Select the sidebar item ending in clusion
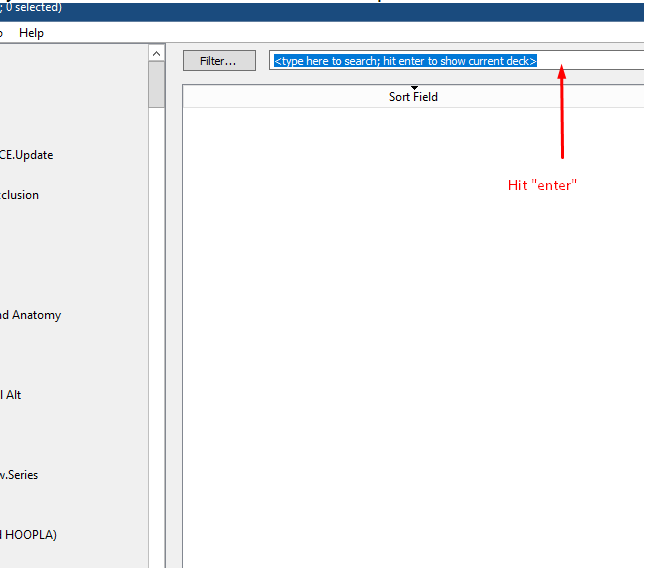 point(20,195)
